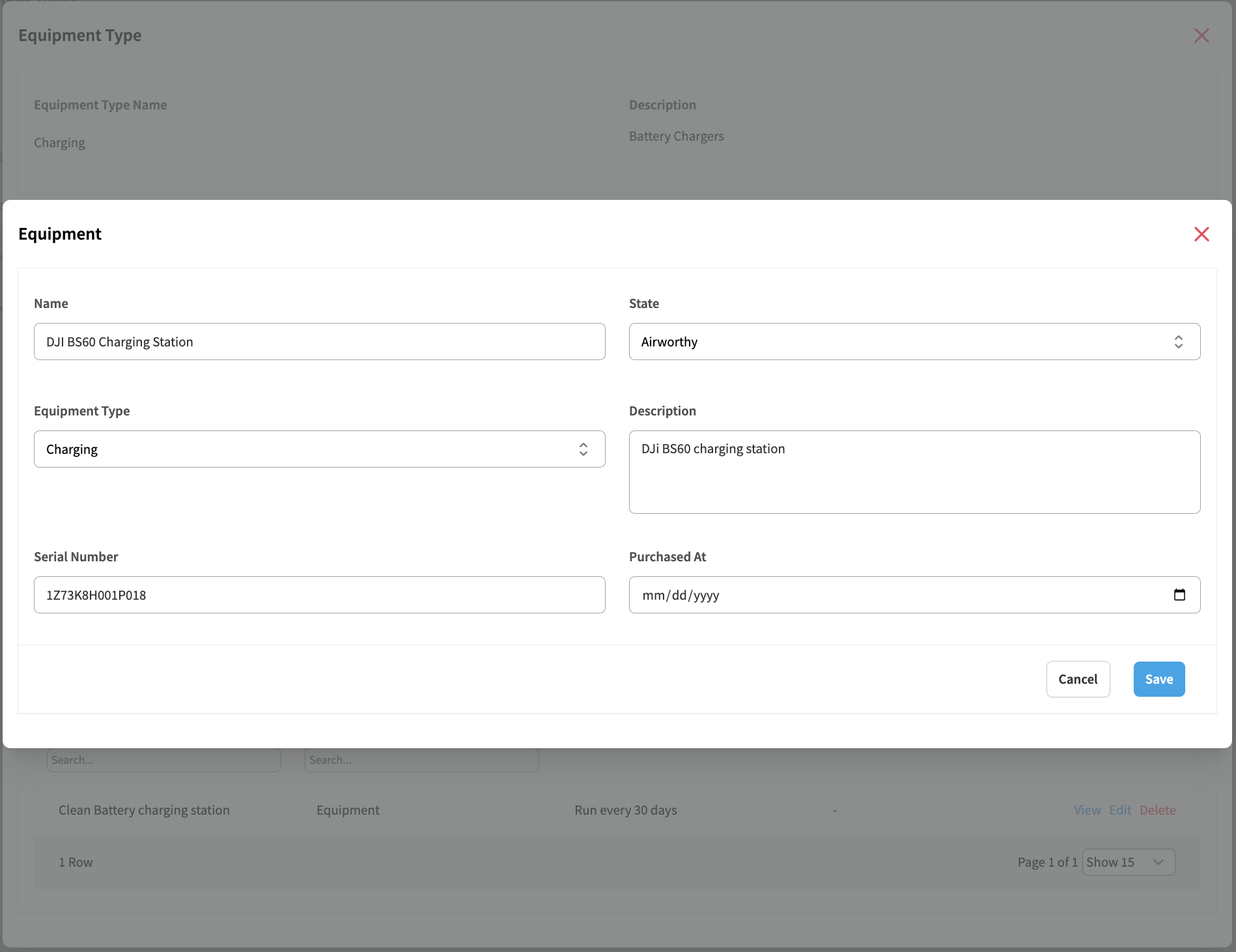Click the Name input field
1236x952 pixels.
319,342
